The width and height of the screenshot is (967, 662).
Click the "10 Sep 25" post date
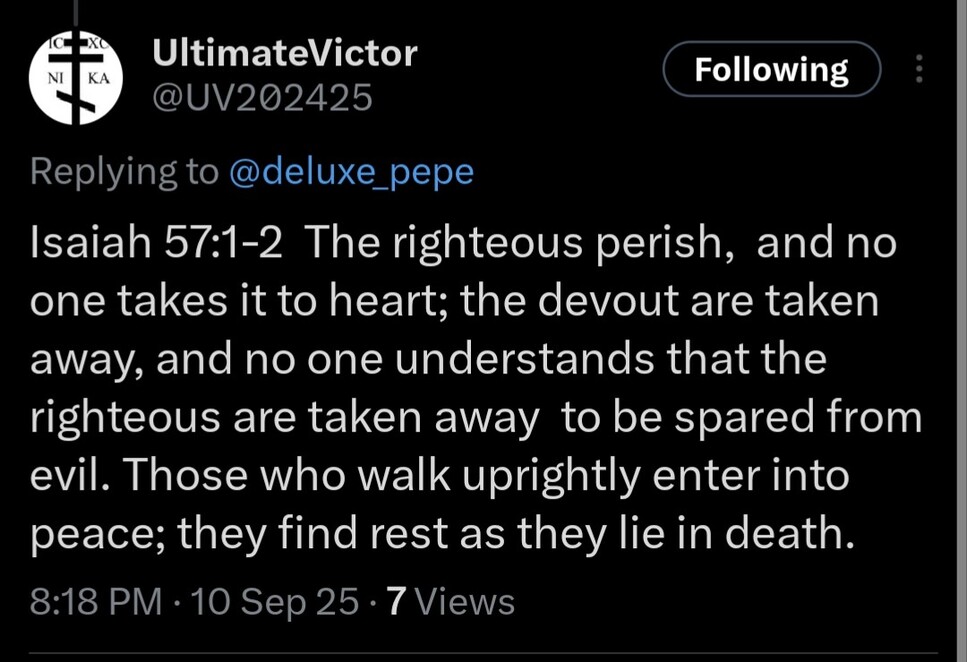[274, 601]
